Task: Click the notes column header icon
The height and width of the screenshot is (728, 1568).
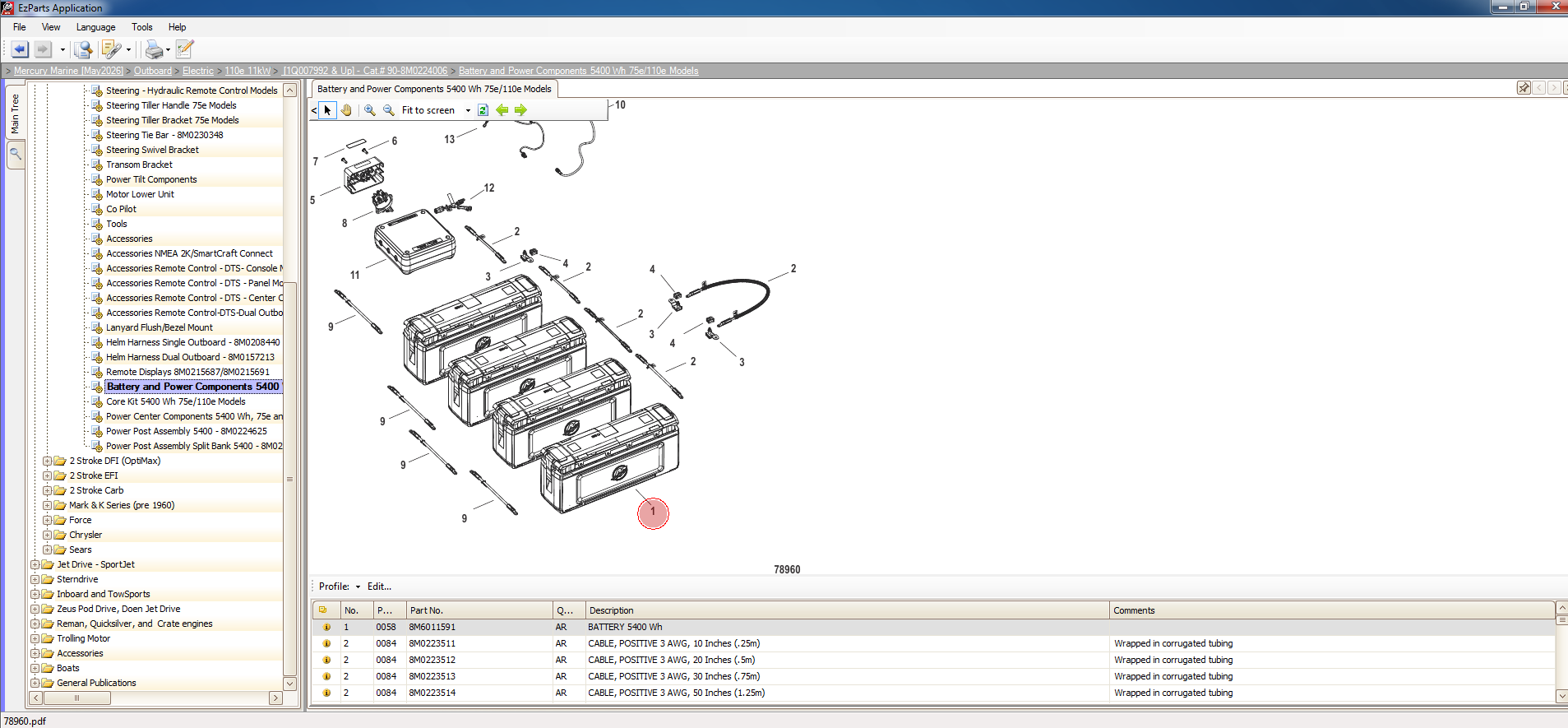Action: (323, 610)
